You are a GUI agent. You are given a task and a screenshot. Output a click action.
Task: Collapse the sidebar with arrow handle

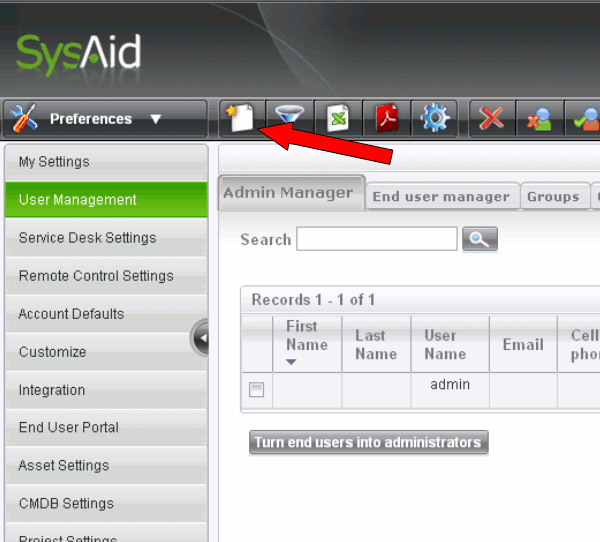[201, 339]
